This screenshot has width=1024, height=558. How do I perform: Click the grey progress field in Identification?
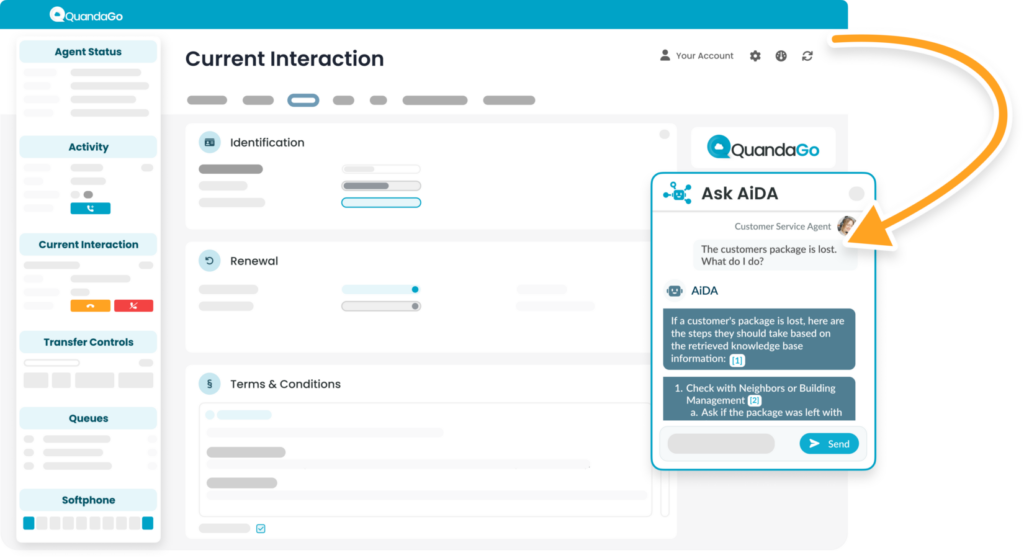click(381, 186)
